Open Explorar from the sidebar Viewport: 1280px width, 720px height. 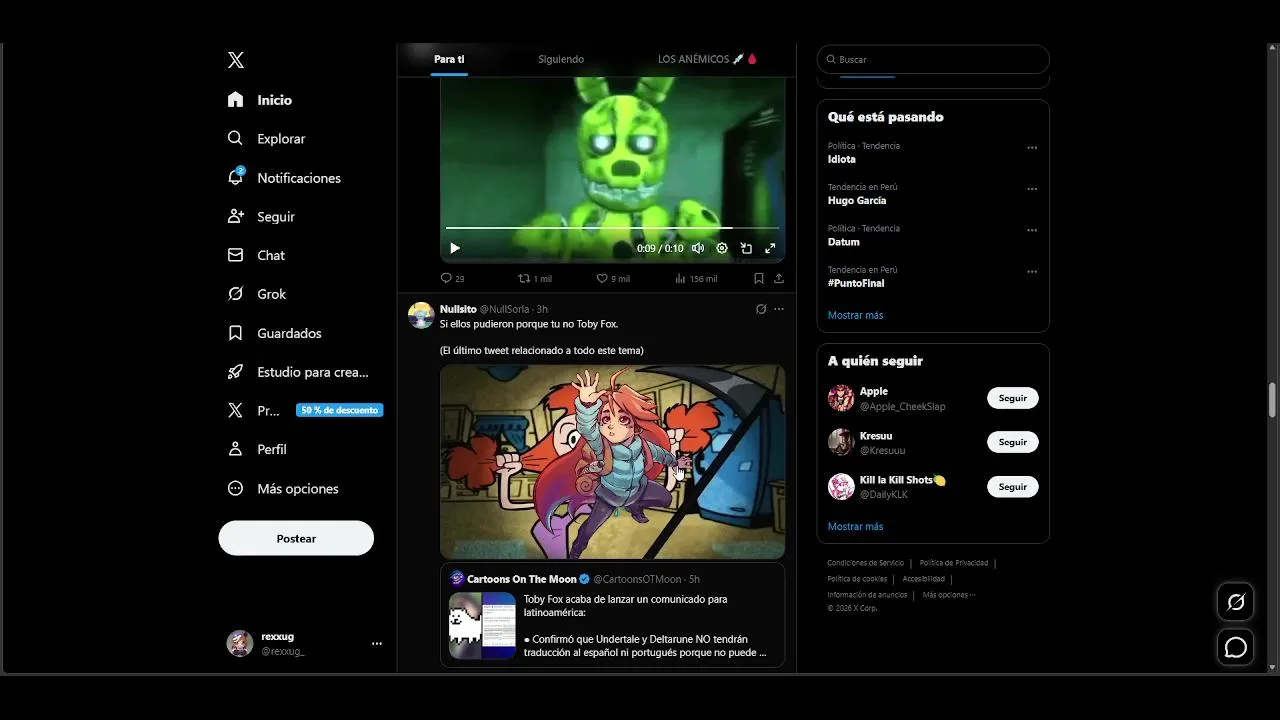coord(266,139)
